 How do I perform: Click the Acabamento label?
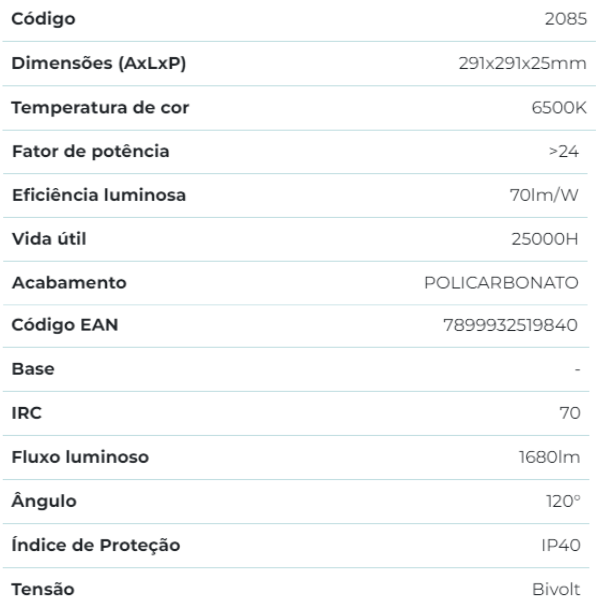(x=69, y=282)
